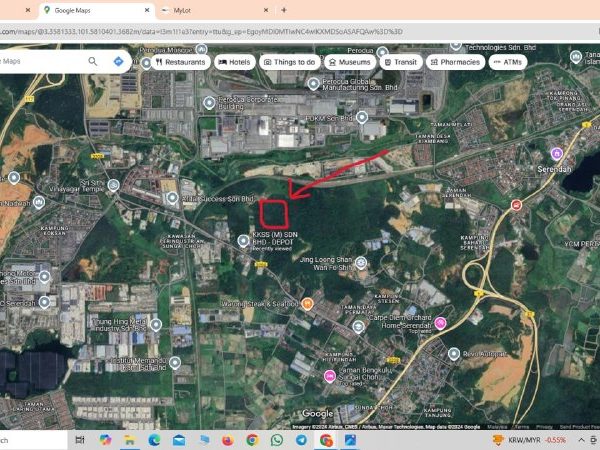Click the Google logo on the map

[318, 414]
